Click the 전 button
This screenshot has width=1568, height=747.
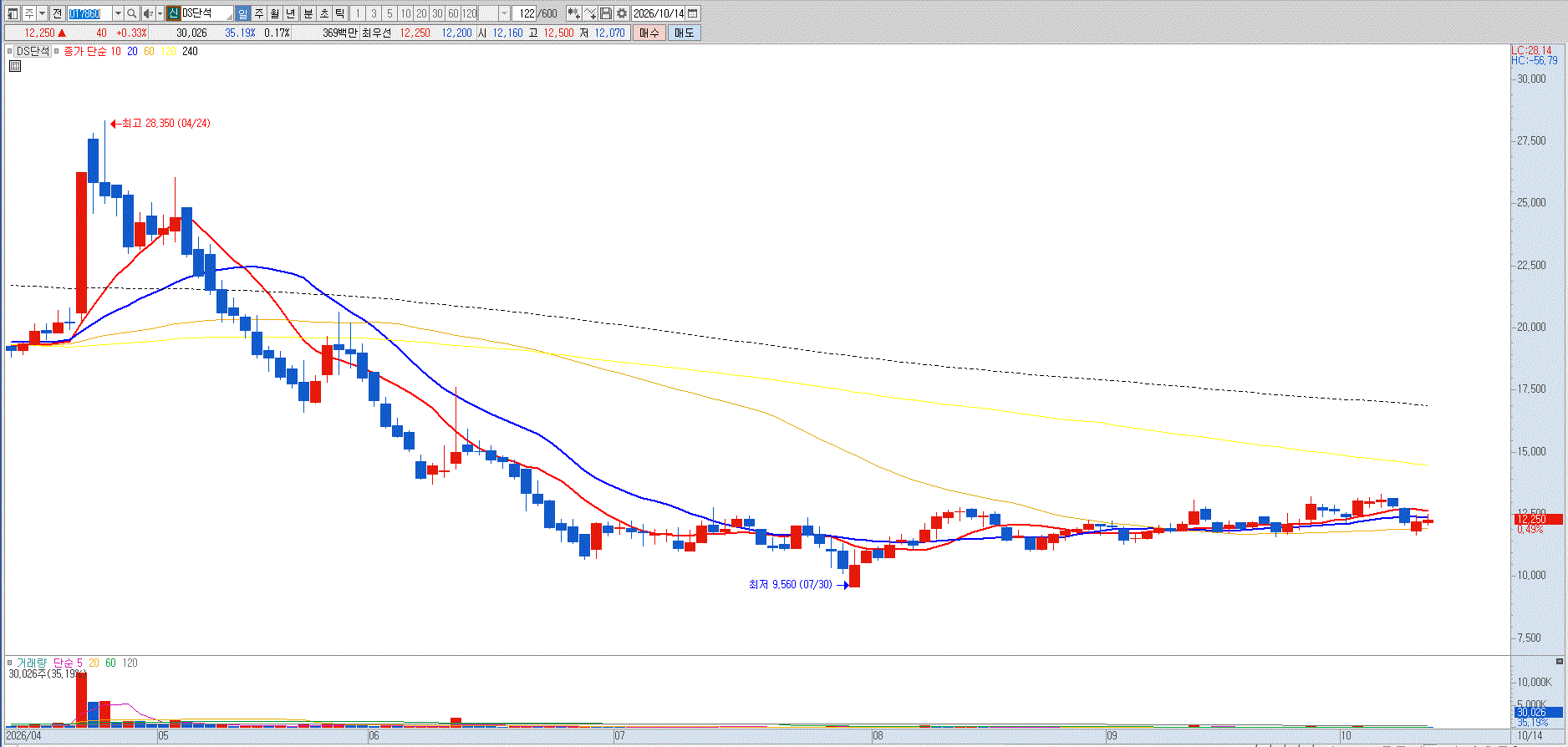pos(57,13)
